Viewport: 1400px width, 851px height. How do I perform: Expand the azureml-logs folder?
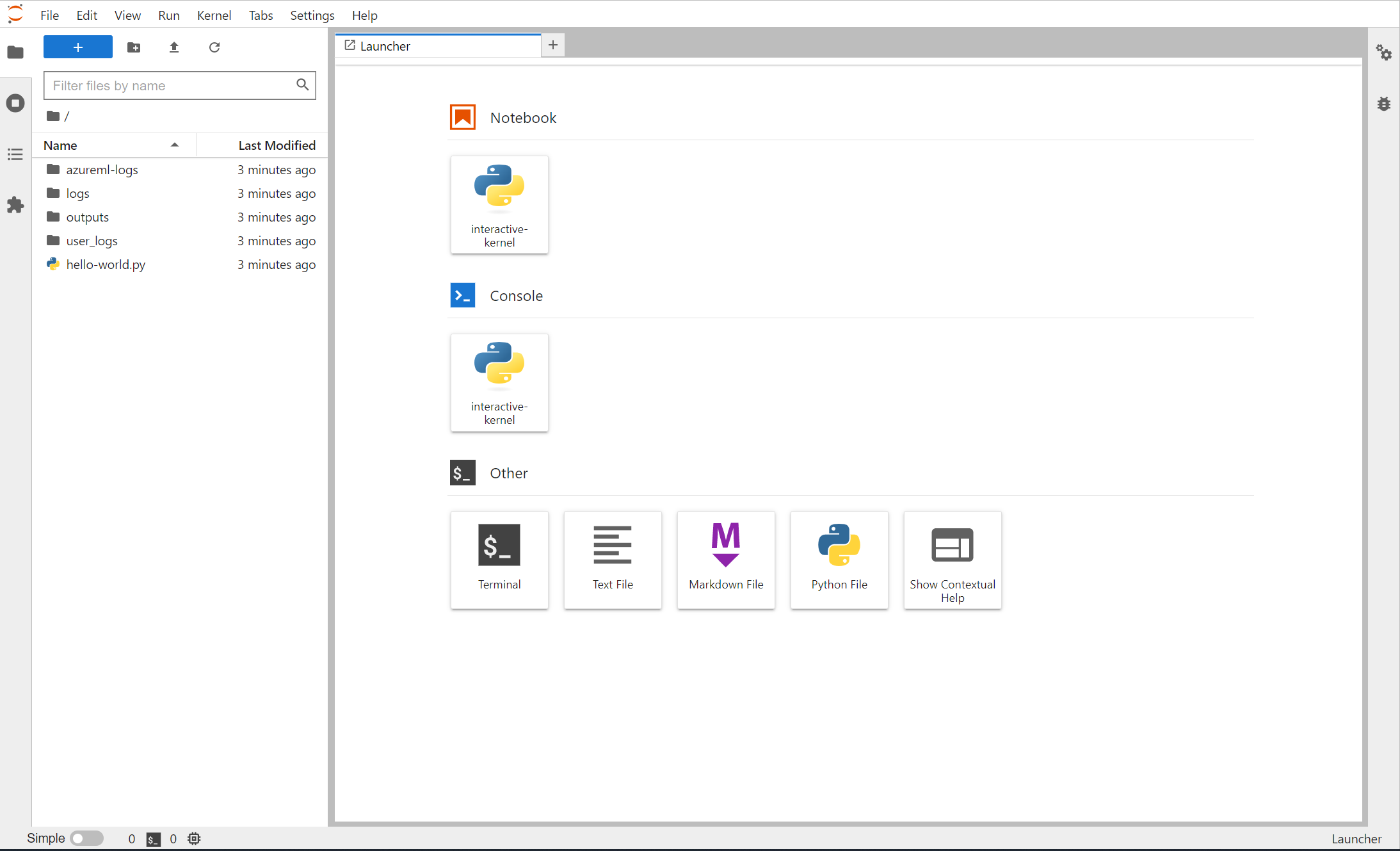click(x=100, y=169)
